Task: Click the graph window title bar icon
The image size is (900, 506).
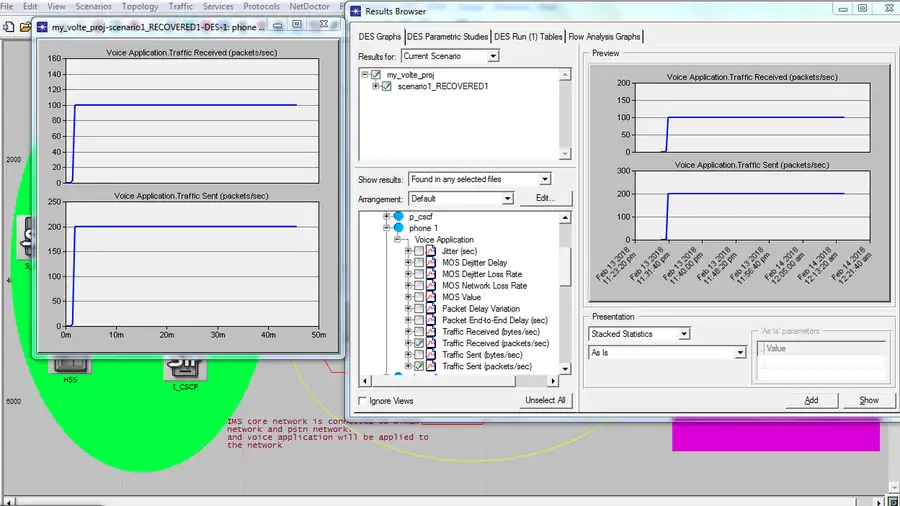Action: [42, 26]
